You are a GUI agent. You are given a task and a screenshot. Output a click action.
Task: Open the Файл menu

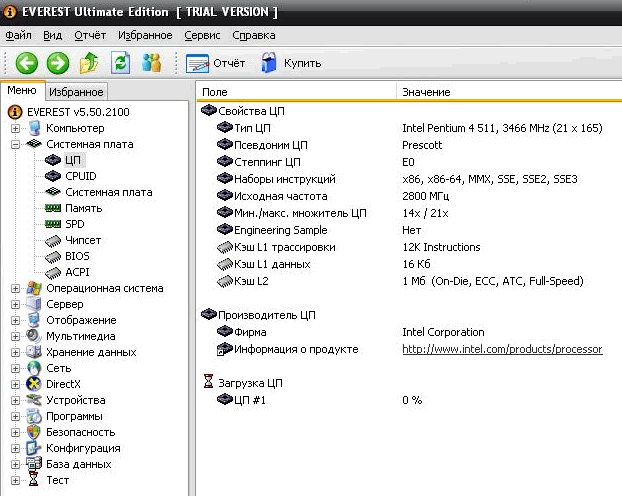tap(18, 35)
